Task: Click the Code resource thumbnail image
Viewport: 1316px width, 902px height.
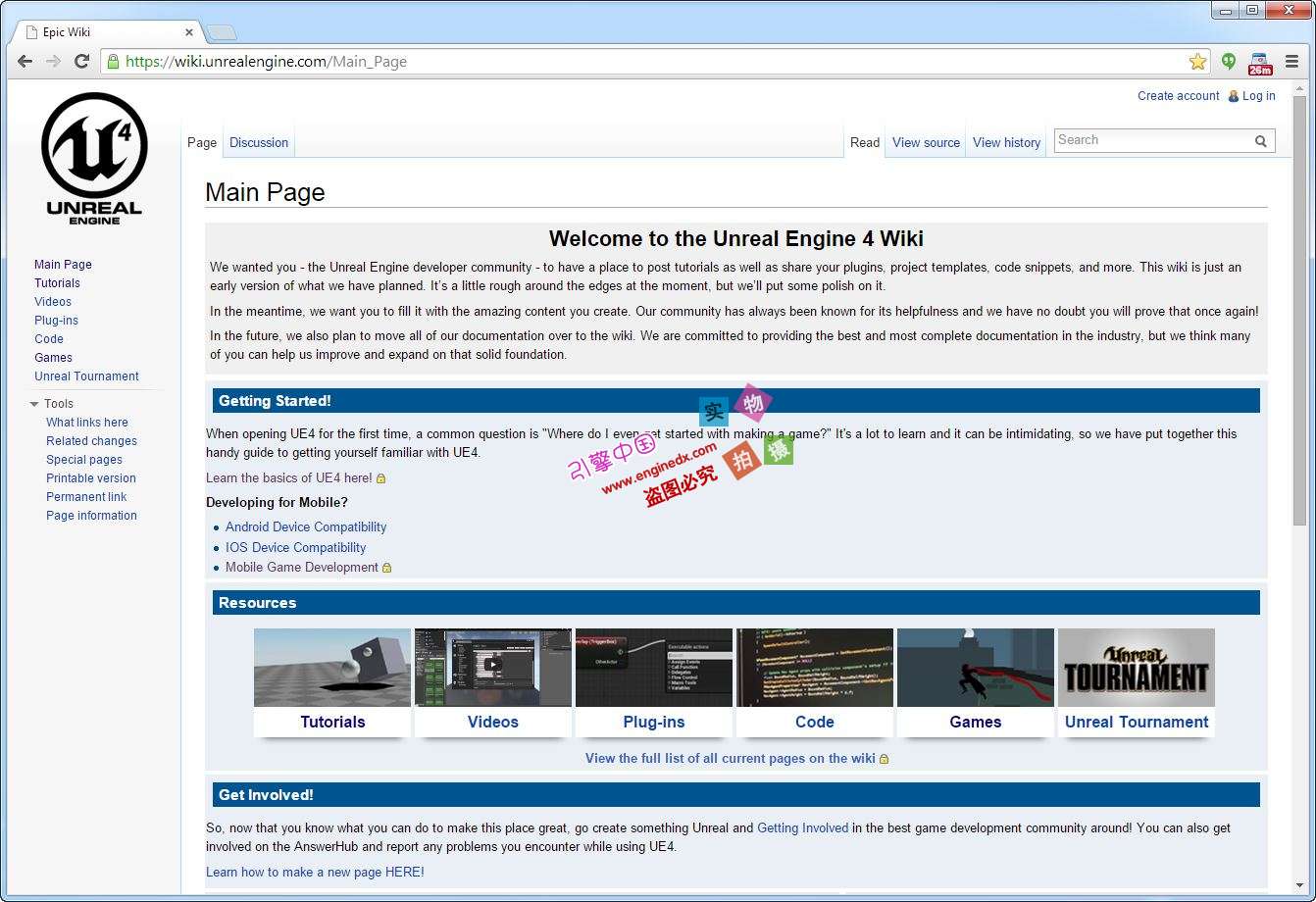Action: pos(815,668)
